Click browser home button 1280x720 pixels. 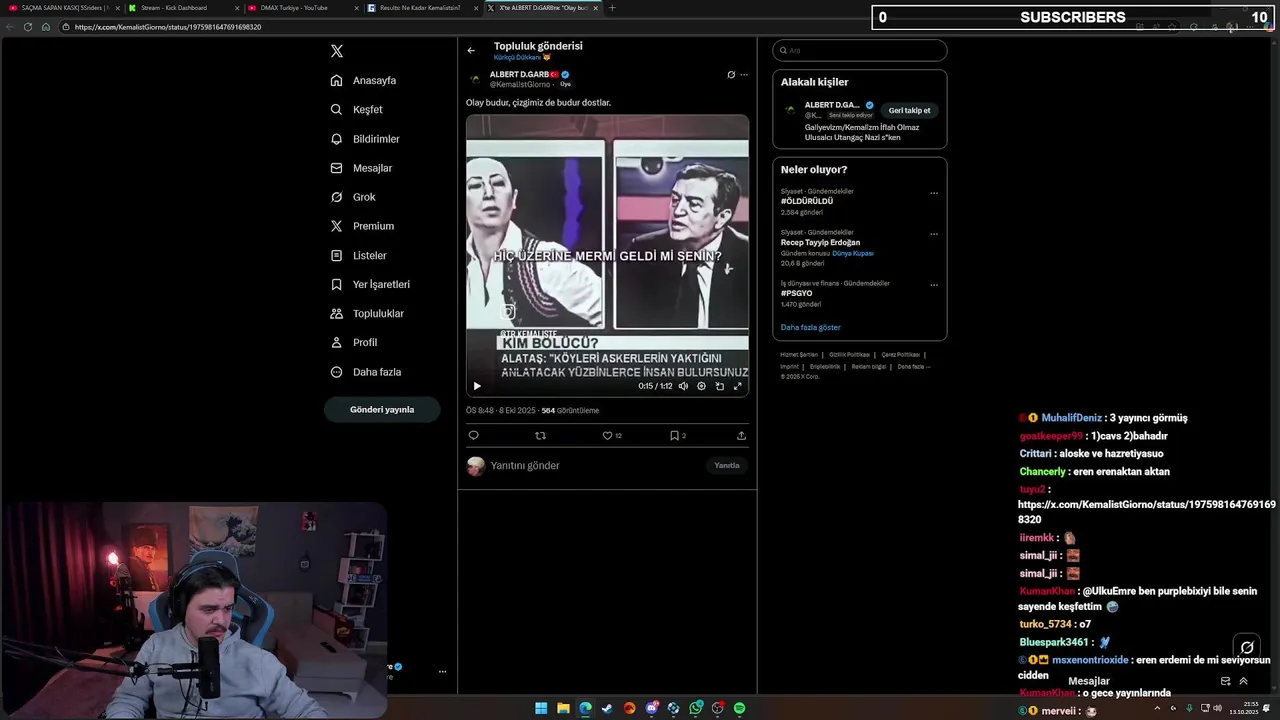pos(46,27)
